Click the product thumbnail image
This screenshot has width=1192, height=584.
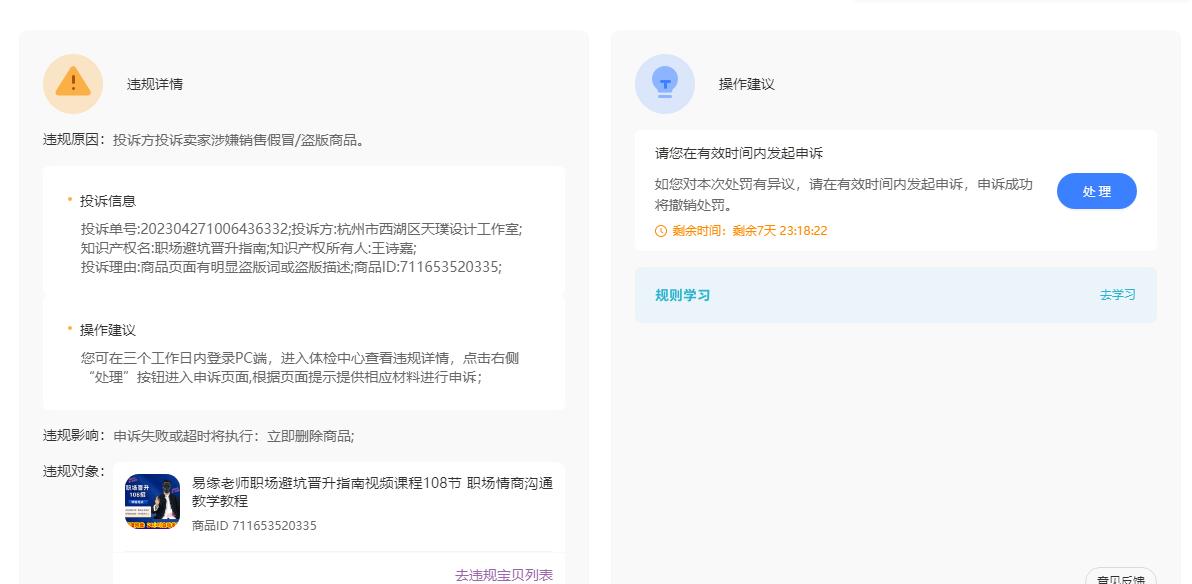click(x=152, y=501)
